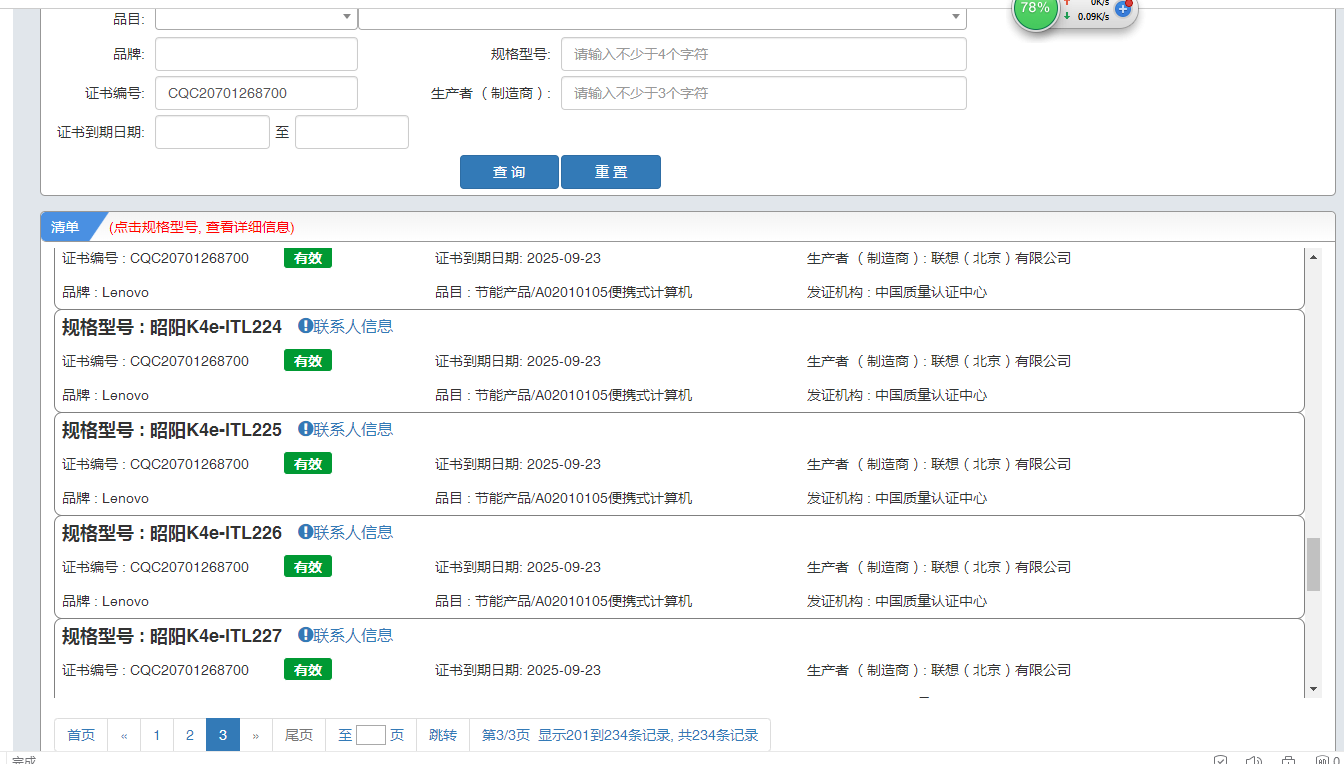Focus the 品牌 input field
Viewport: 1344px width, 764px height.
pyautogui.click(x=256, y=54)
